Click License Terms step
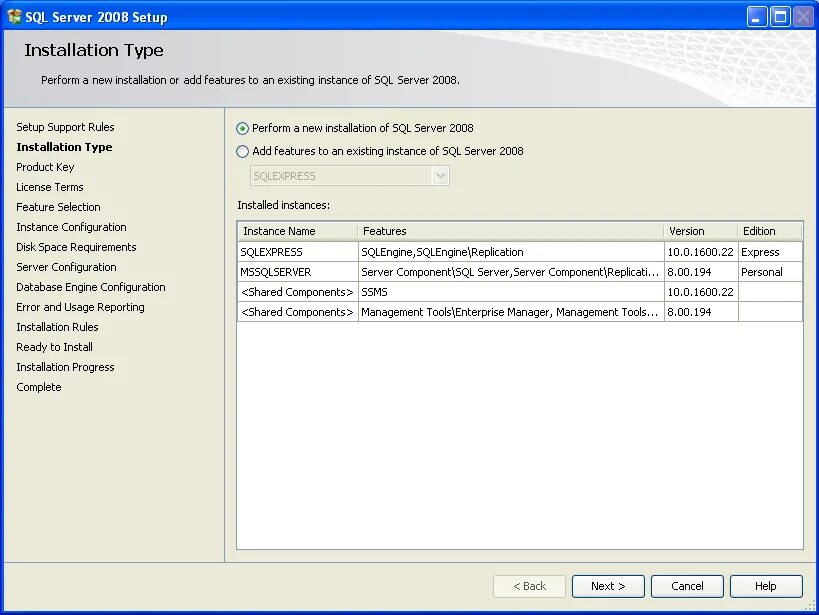Screen dimensions: 819x615 click(50, 187)
